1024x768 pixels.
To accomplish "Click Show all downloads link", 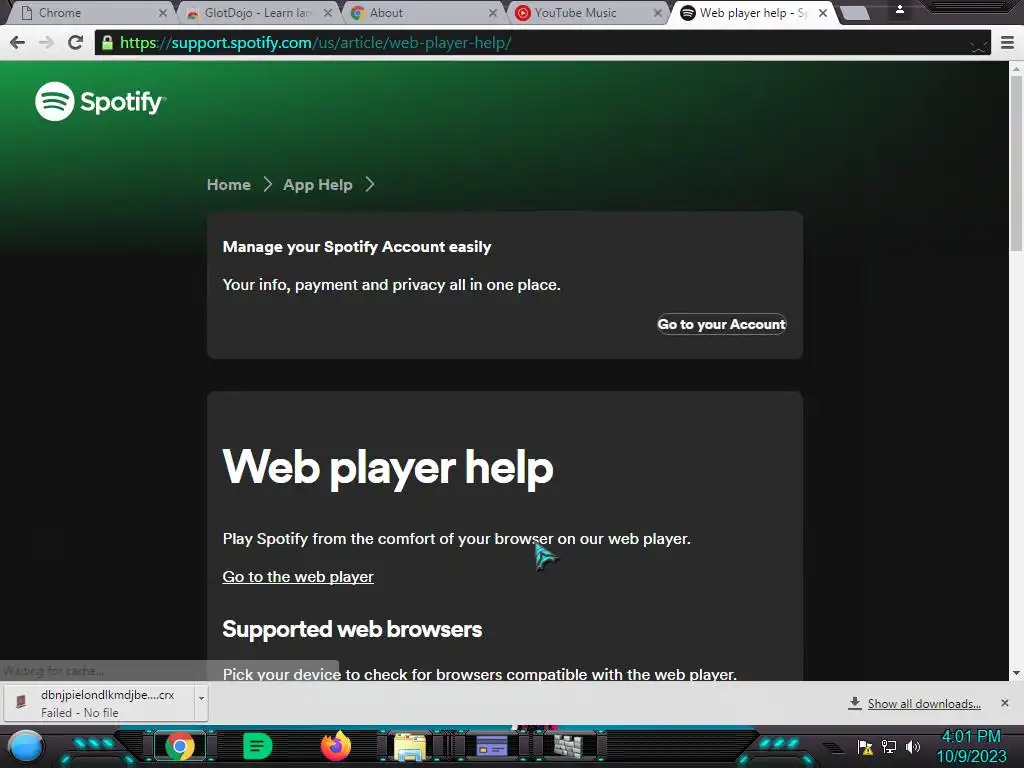I will (923, 703).
